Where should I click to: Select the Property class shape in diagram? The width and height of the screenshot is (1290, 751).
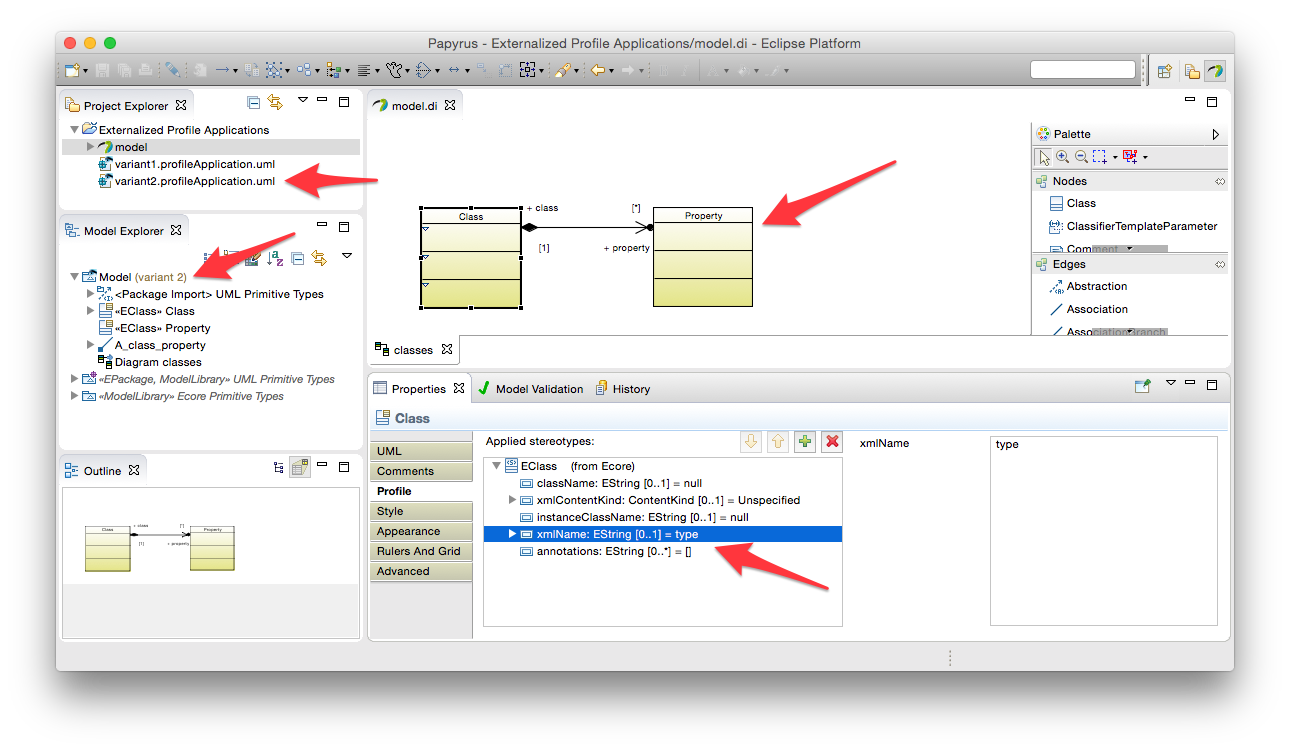click(x=703, y=257)
